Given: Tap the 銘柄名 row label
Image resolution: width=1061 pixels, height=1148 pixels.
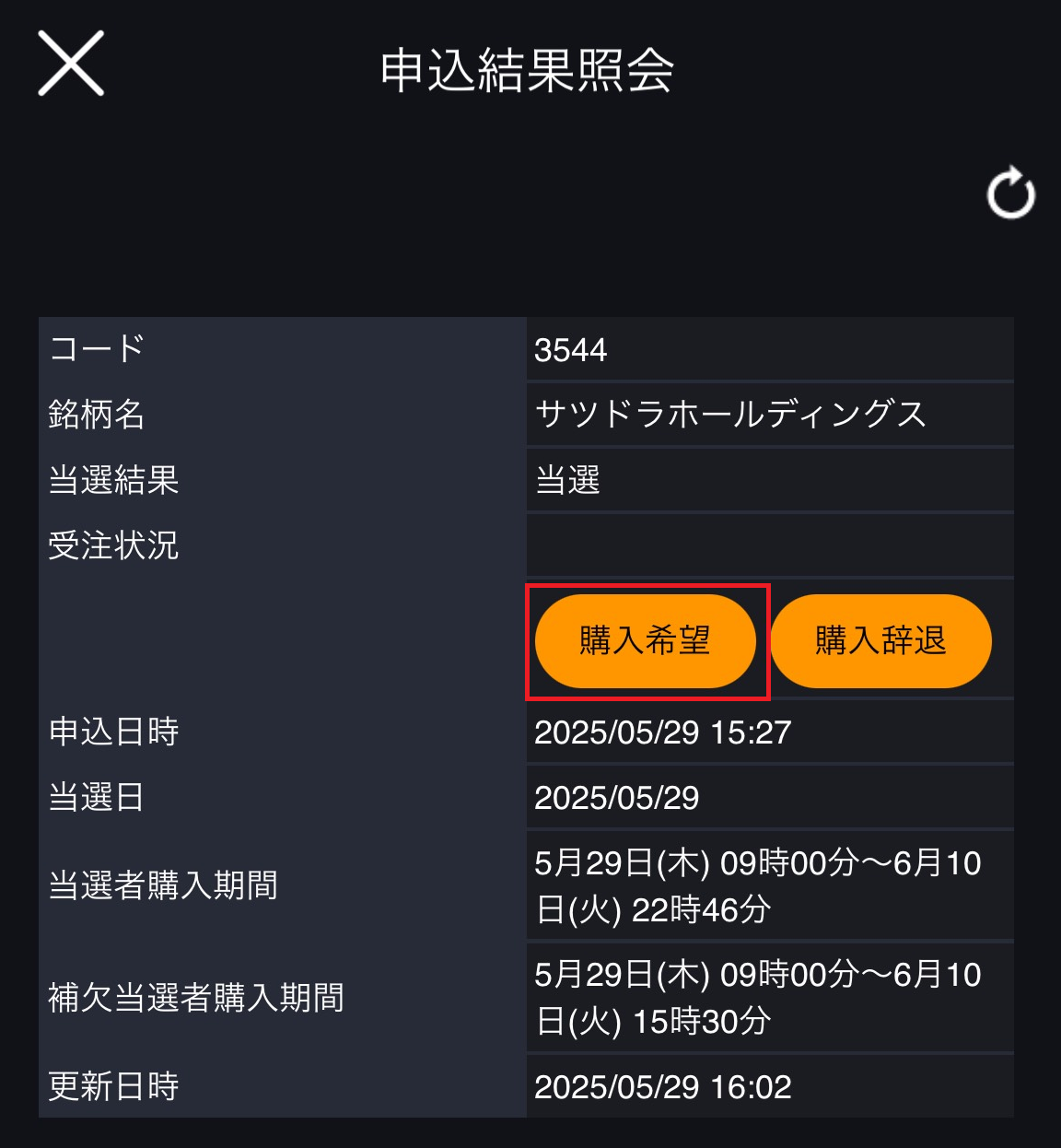Looking at the screenshot, I should coord(97,415).
